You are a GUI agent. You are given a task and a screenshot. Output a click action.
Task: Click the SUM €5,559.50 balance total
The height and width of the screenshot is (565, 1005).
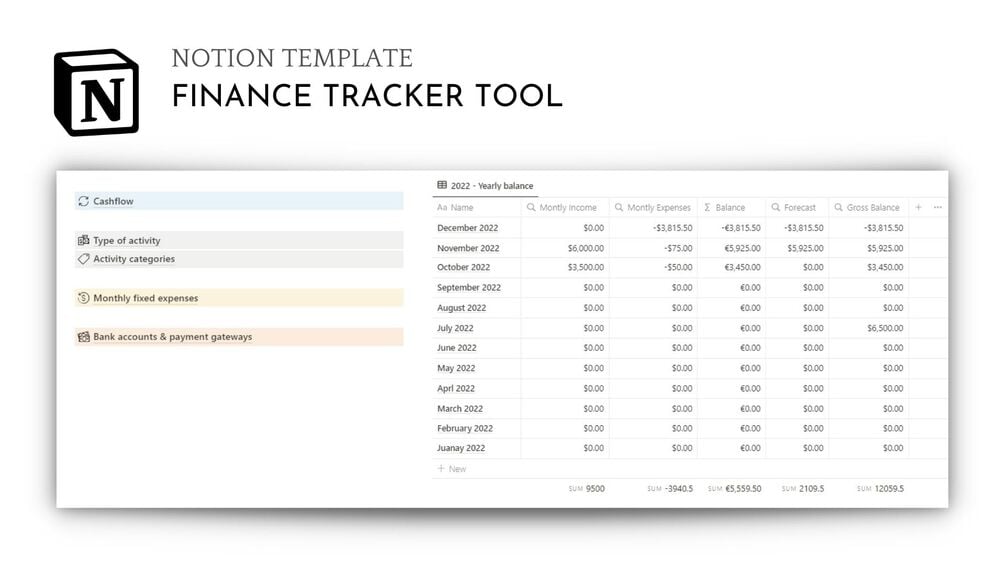coord(735,489)
